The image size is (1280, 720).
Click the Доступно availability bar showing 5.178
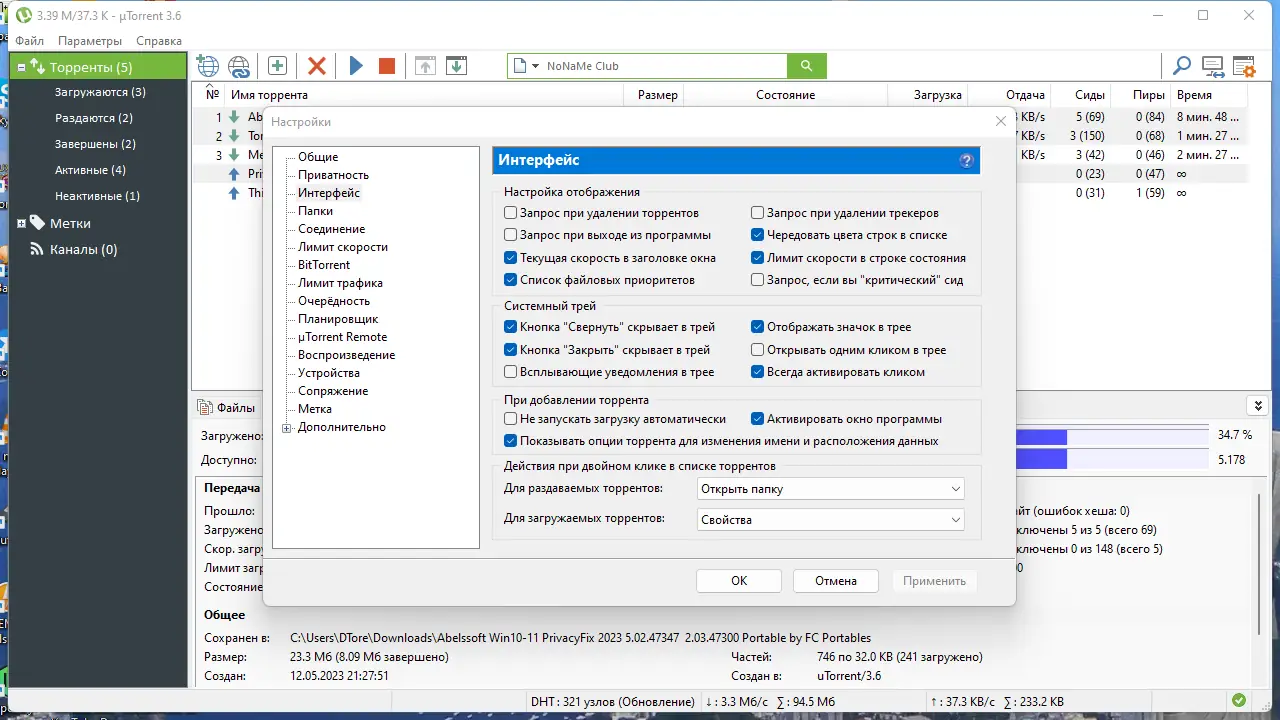tap(1112, 459)
